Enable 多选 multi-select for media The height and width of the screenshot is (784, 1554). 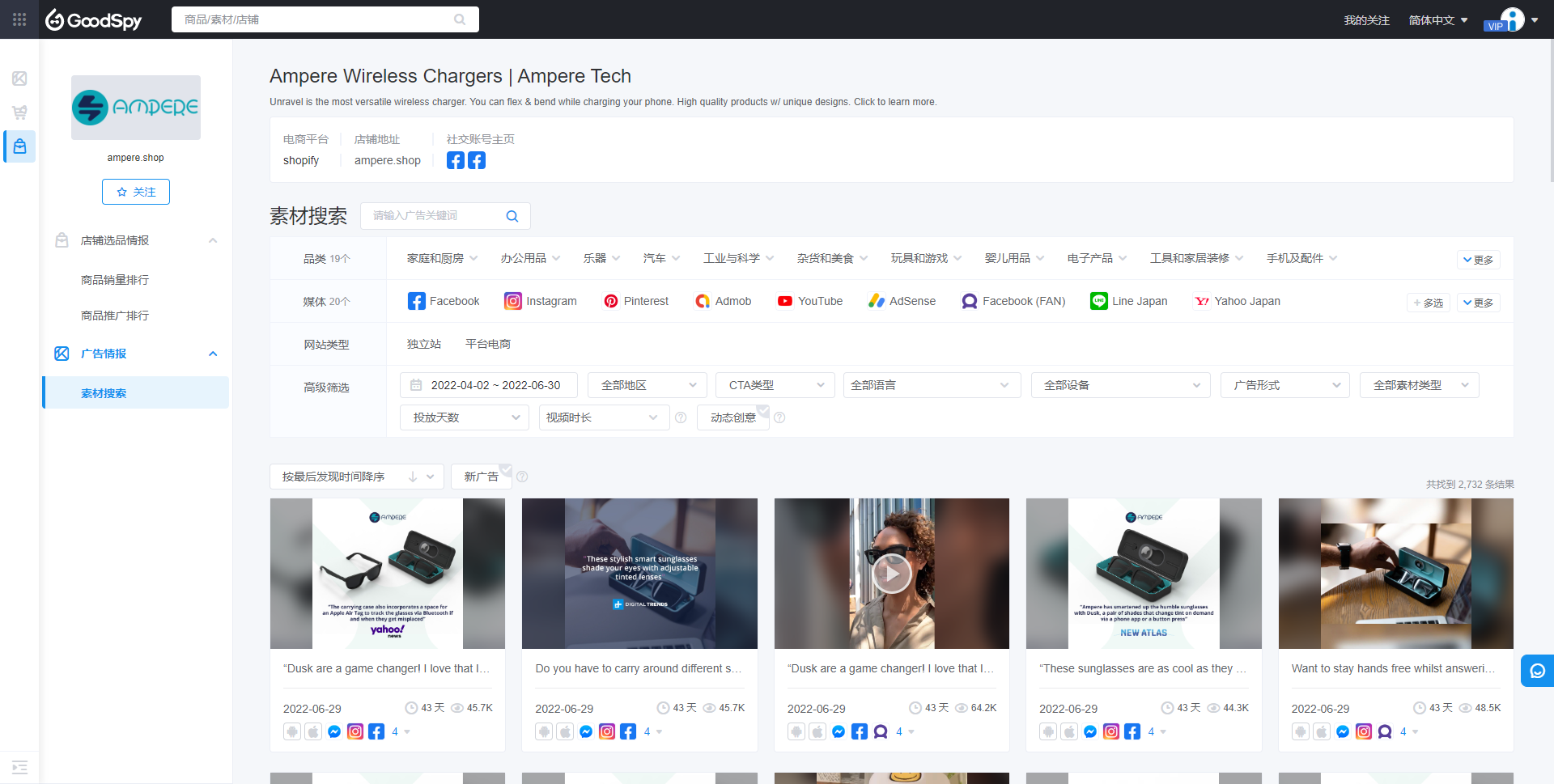pyautogui.click(x=1429, y=303)
